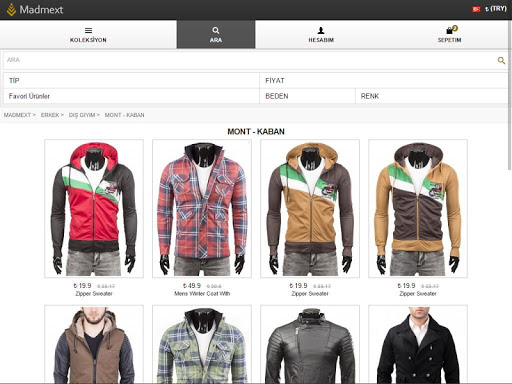Expand the FİYAT filter
Image resolution: width=512 pixels, height=384 pixels.
click(x=384, y=81)
